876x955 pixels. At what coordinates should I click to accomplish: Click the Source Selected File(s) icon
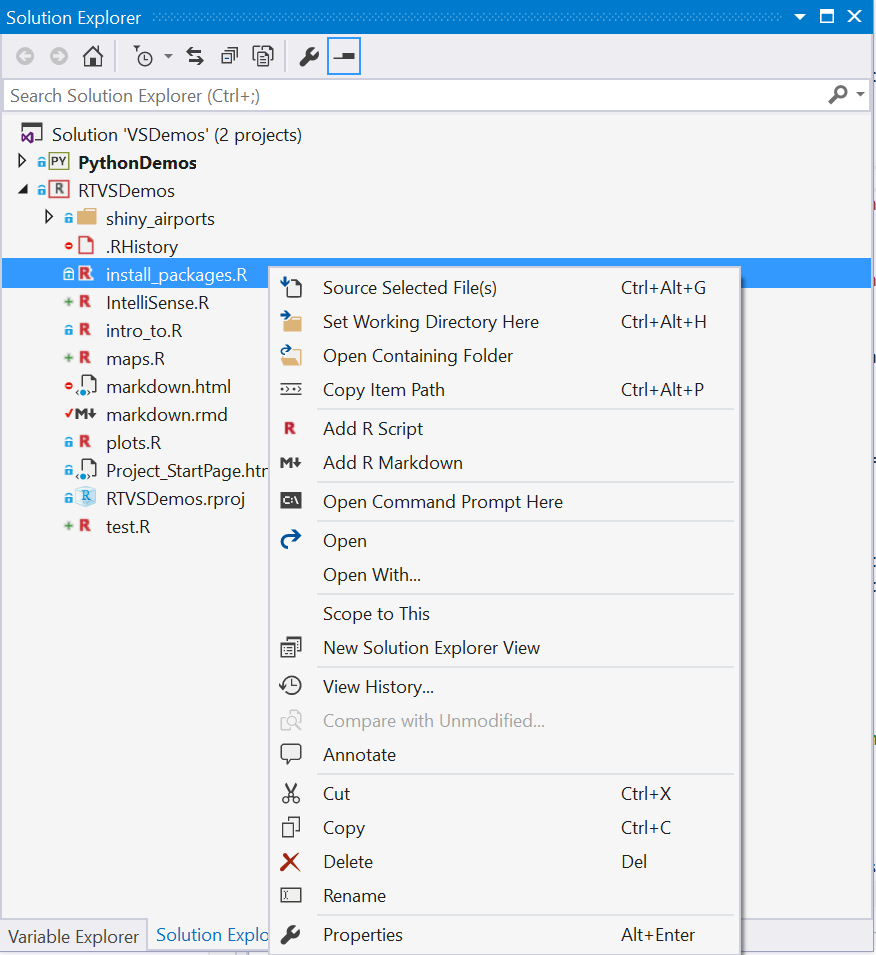coord(291,287)
